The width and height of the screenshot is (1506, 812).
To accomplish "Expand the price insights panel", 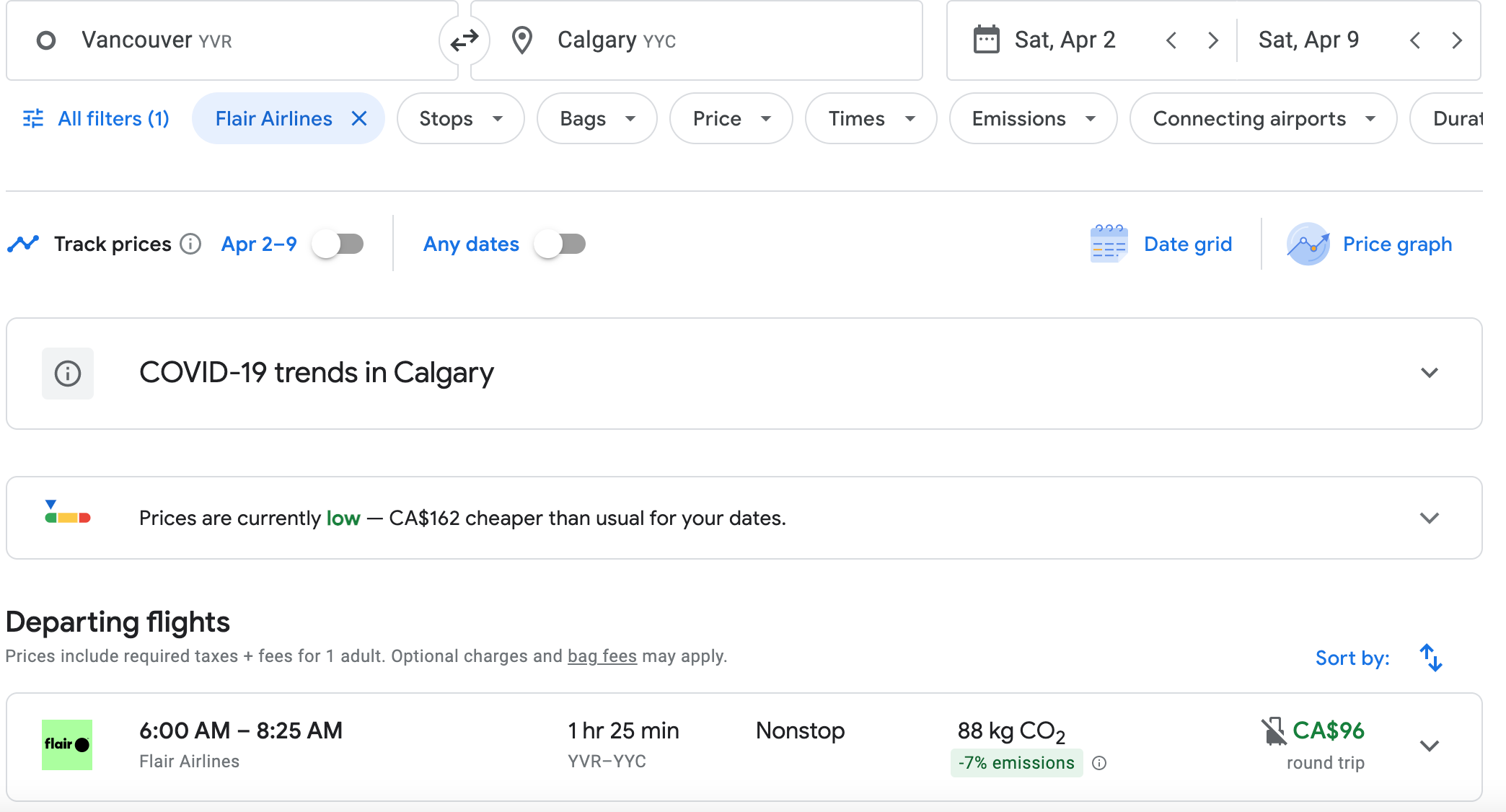I will 1430,518.
